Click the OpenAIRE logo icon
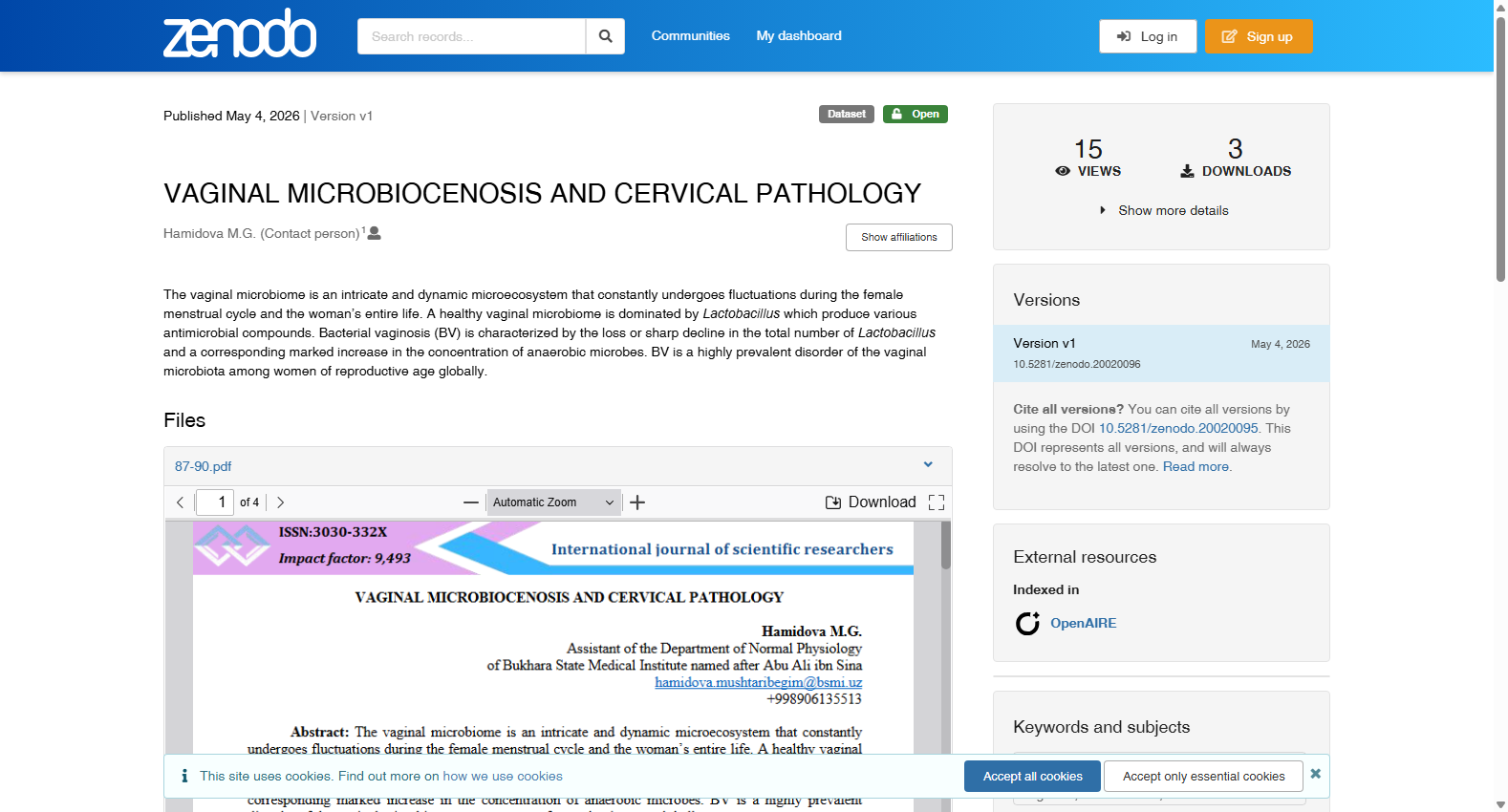 click(1027, 623)
